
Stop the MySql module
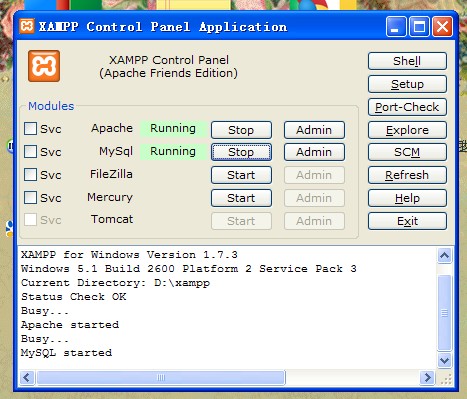coord(241,152)
